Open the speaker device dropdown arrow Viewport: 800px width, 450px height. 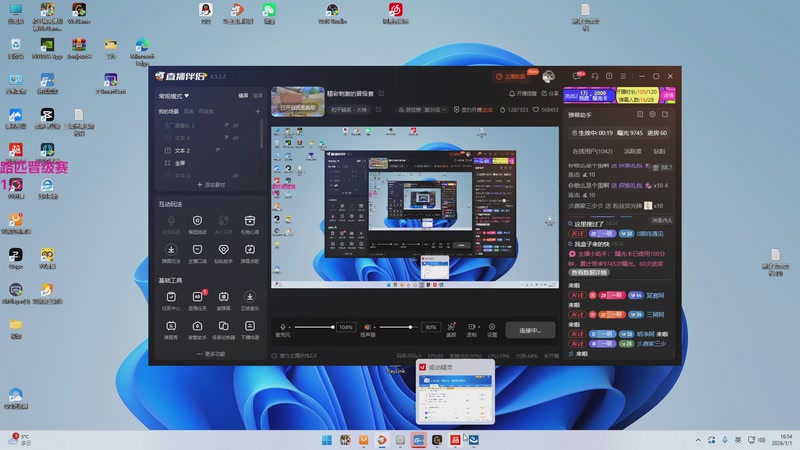(374, 328)
